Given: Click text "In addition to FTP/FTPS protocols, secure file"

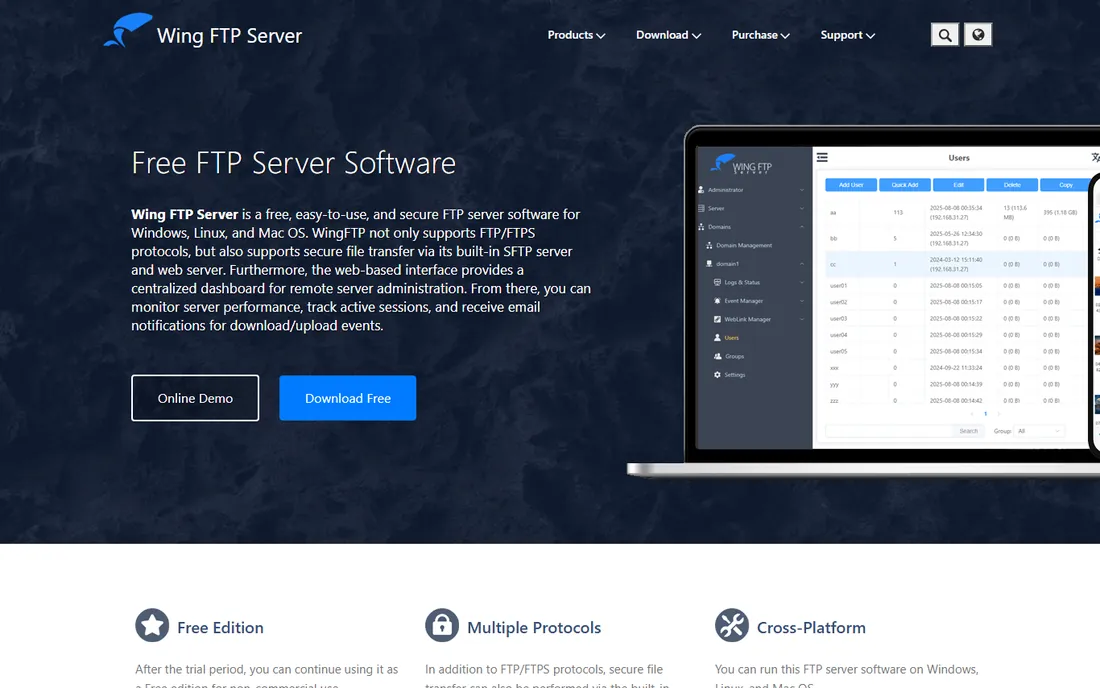Looking at the screenshot, I should (544, 670).
